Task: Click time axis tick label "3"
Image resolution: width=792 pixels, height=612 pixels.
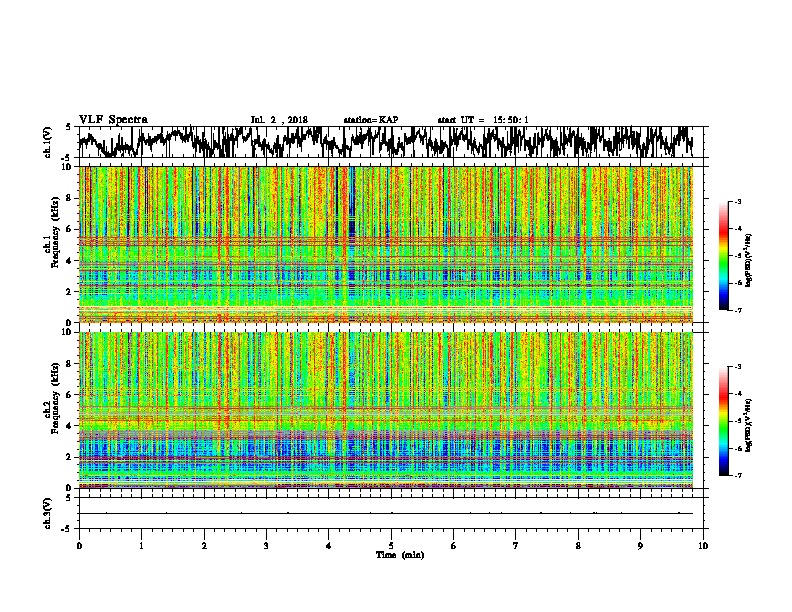Action: [x=266, y=546]
